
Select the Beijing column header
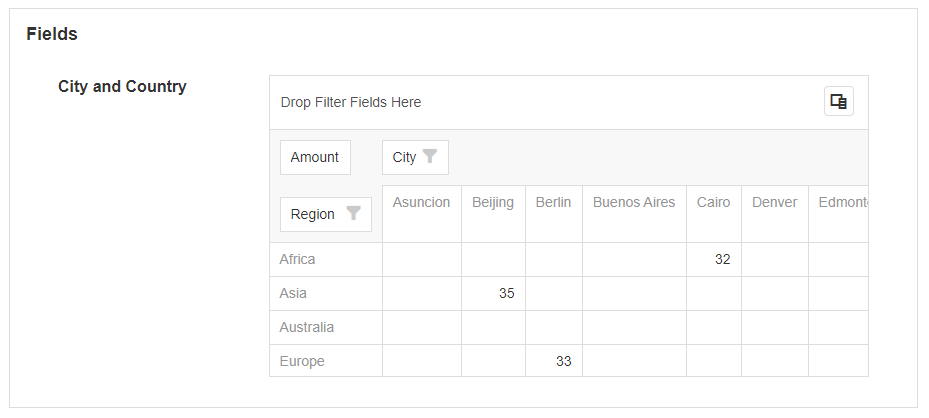(493, 202)
